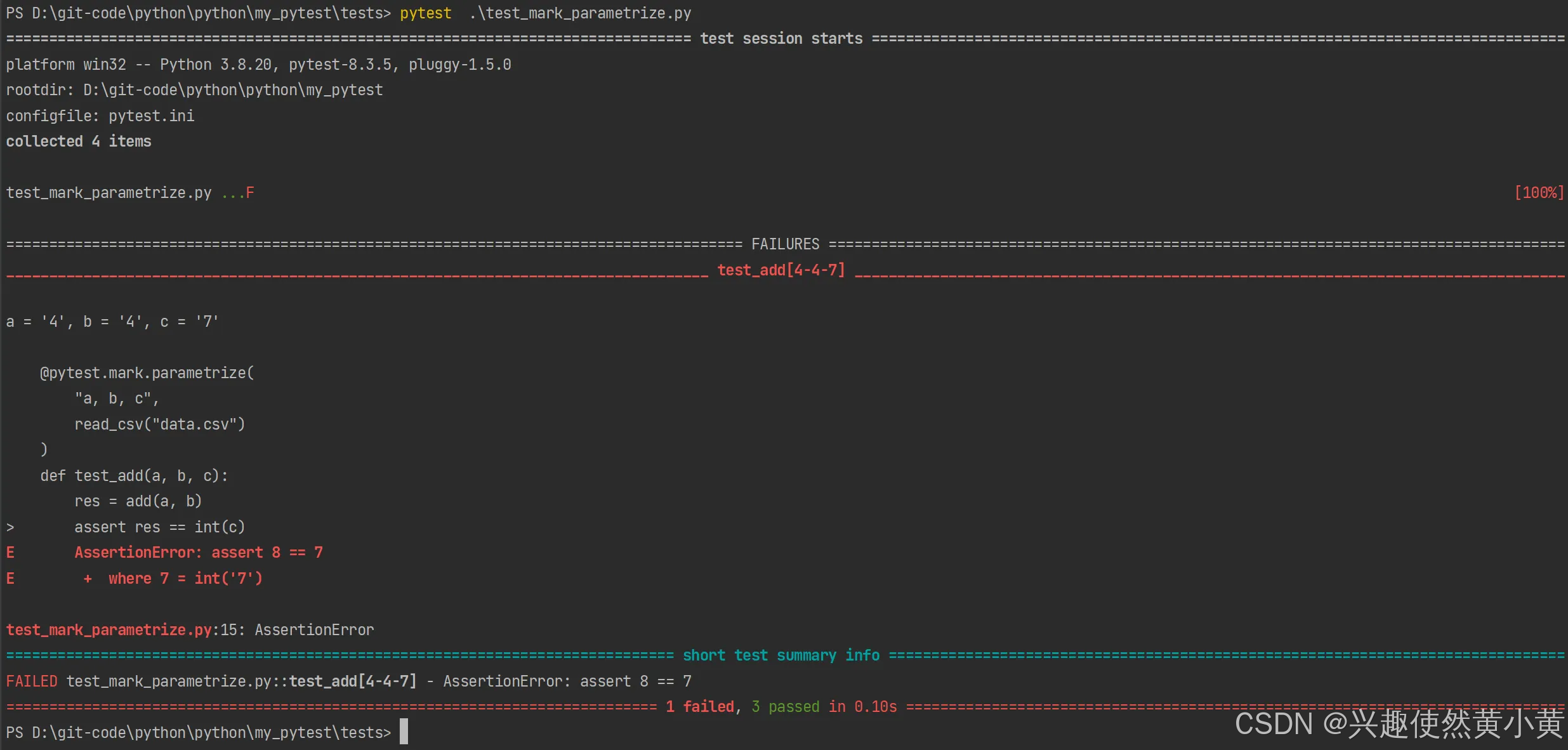This screenshot has height=750, width=1568.
Task: Click the rootdir path line
Action: (x=194, y=90)
